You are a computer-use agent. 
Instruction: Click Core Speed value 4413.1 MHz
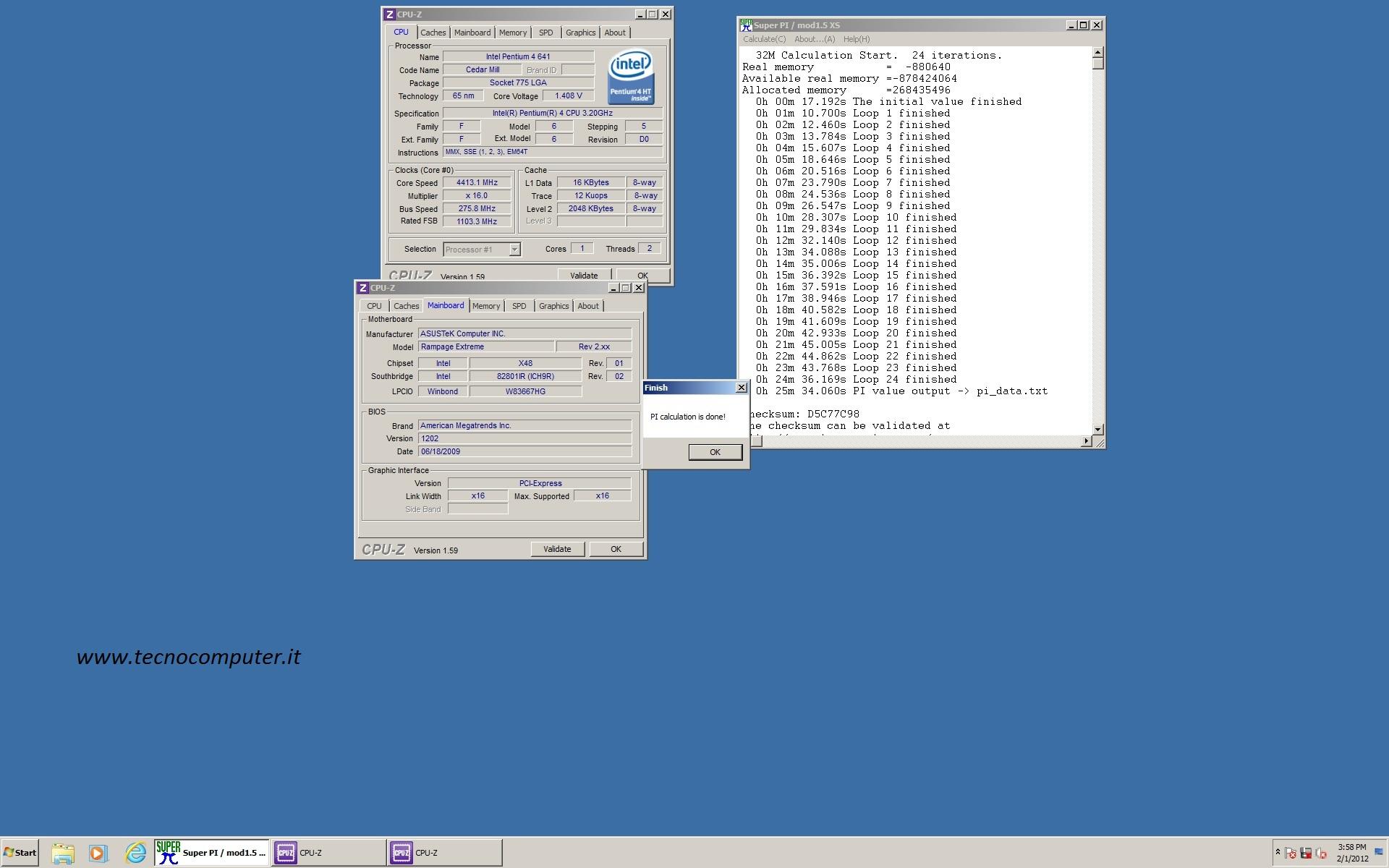pos(477,183)
